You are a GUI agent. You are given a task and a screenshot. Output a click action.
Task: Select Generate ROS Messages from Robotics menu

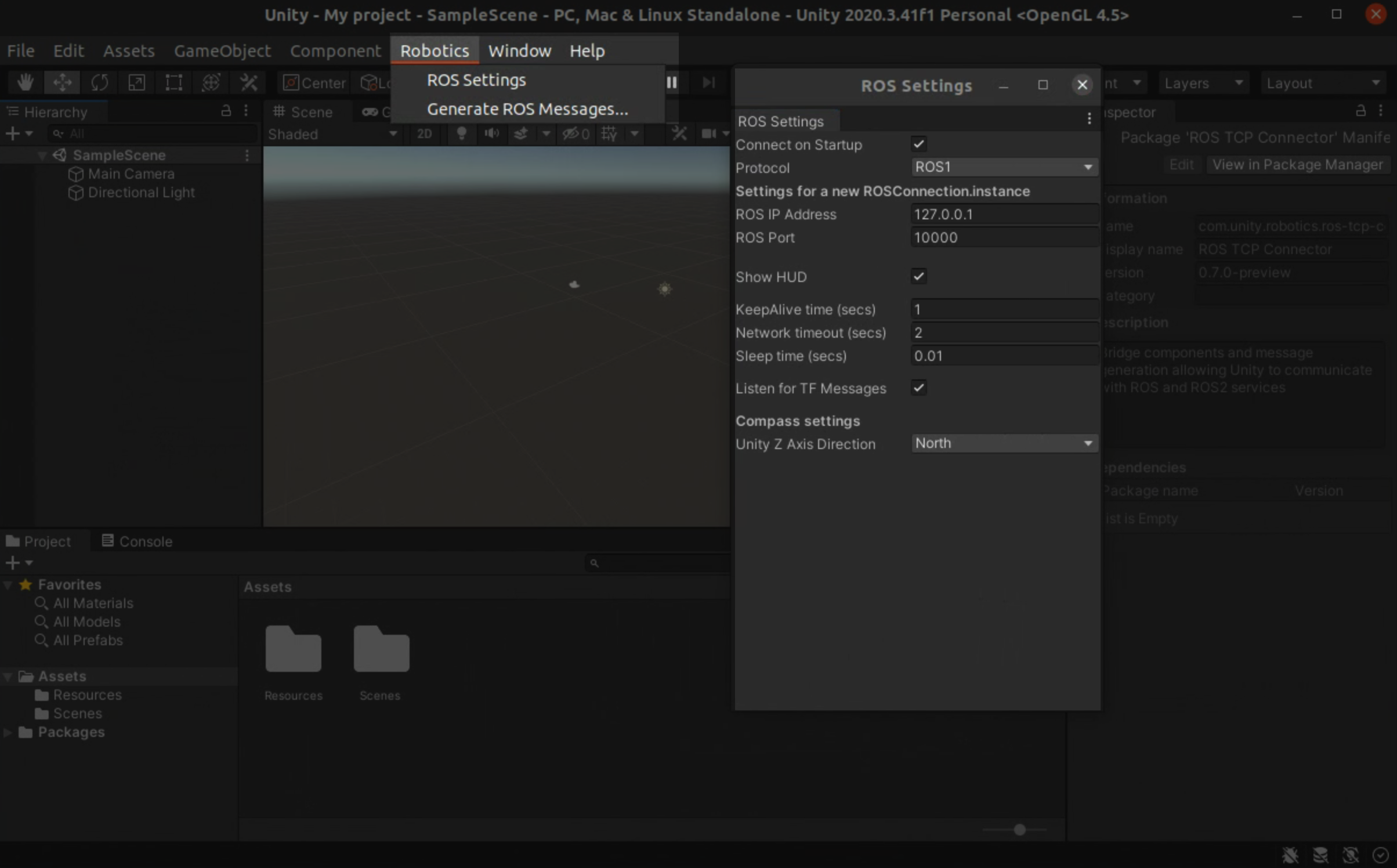pyautogui.click(x=526, y=109)
